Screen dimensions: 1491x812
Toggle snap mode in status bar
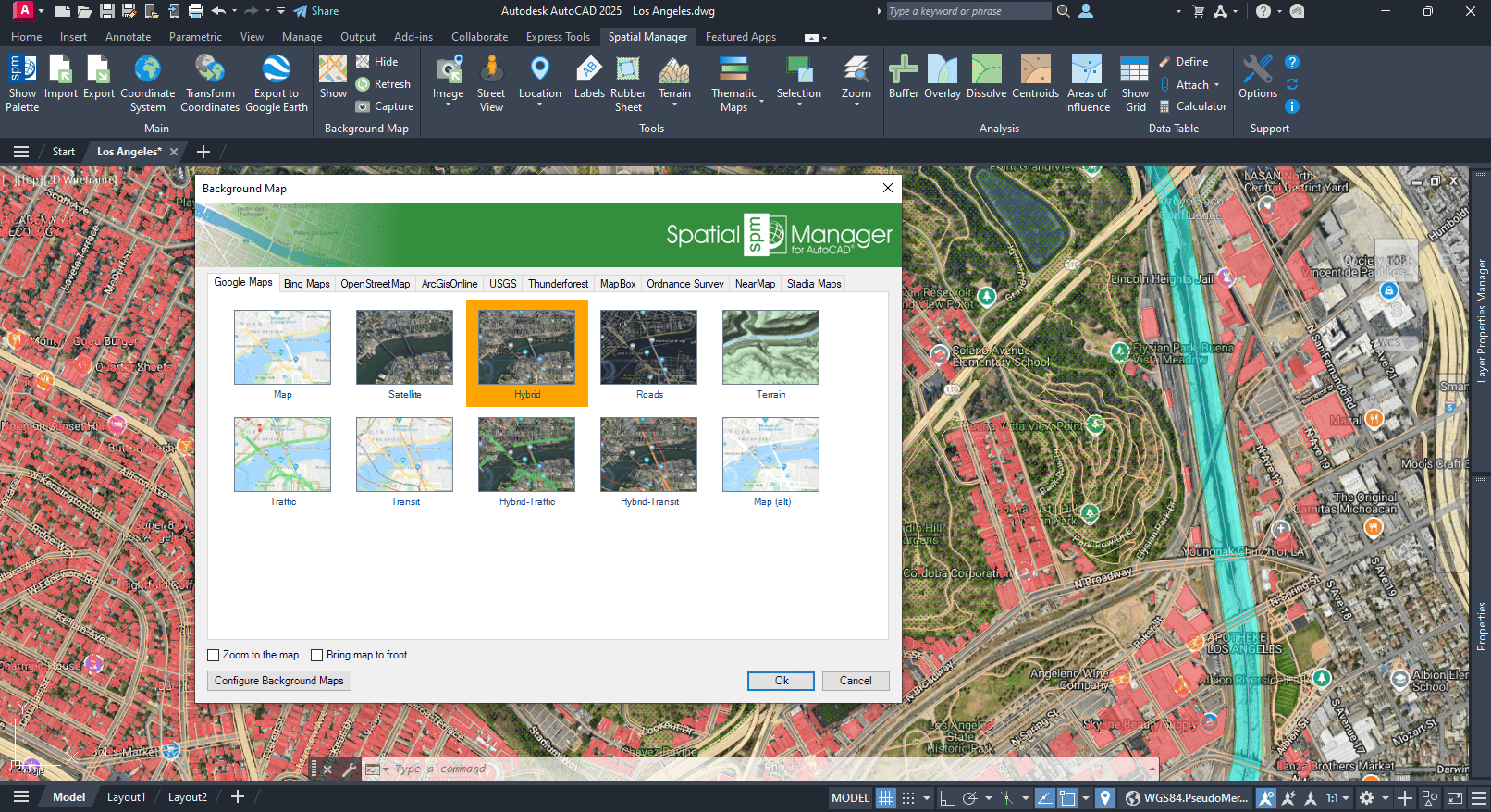point(908,797)
